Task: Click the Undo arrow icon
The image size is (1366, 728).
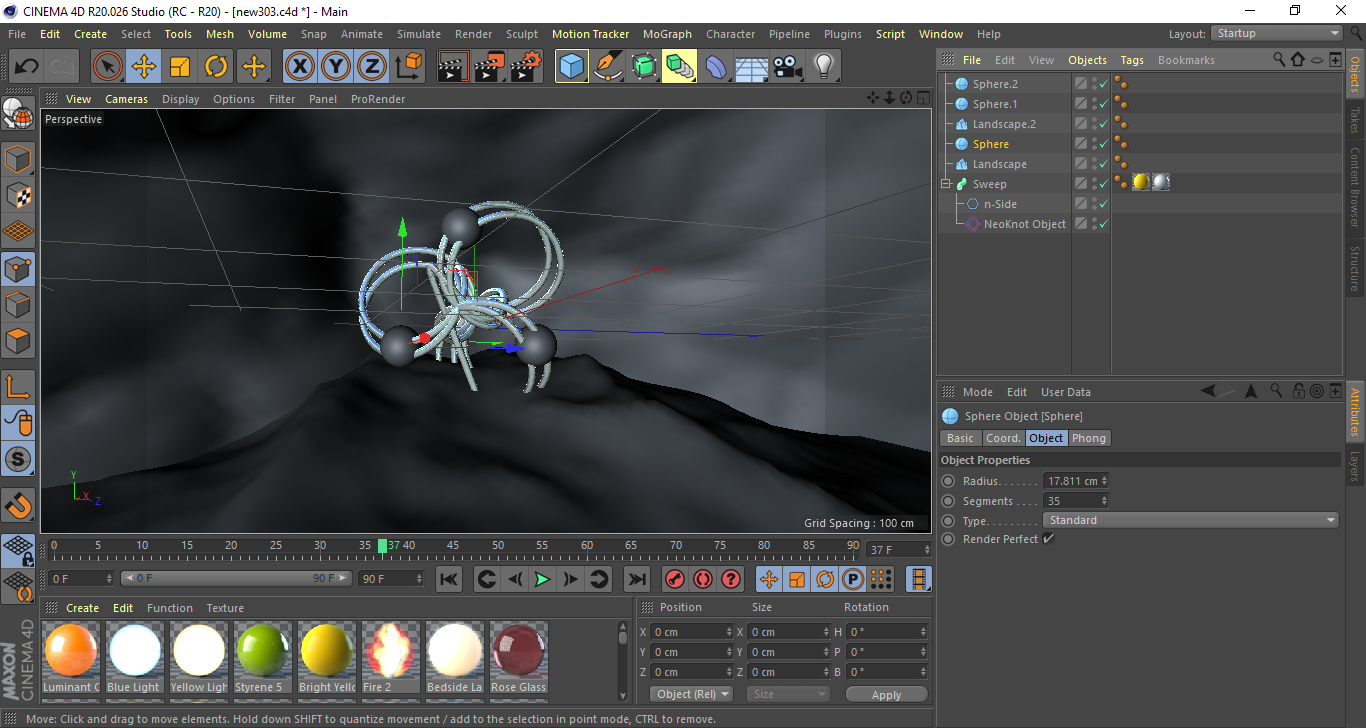Action: coord(27,67)
